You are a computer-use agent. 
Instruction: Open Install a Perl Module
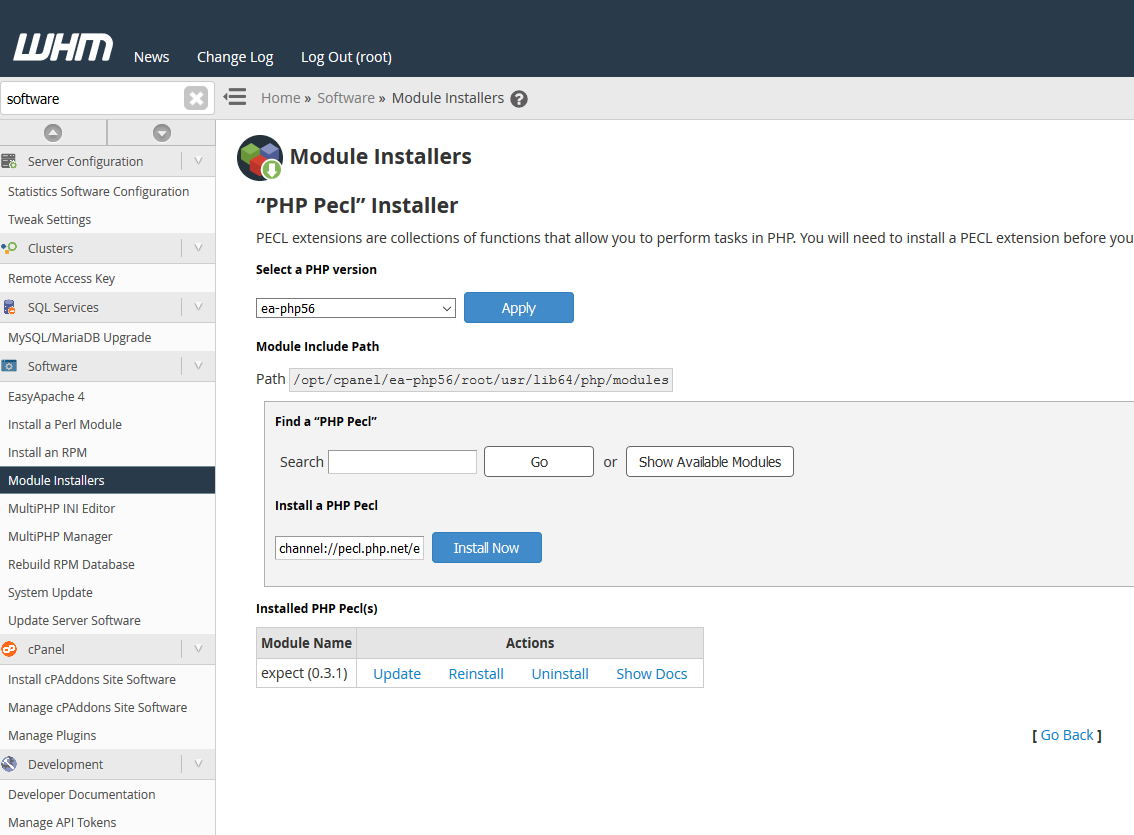(x=64, y=424)
